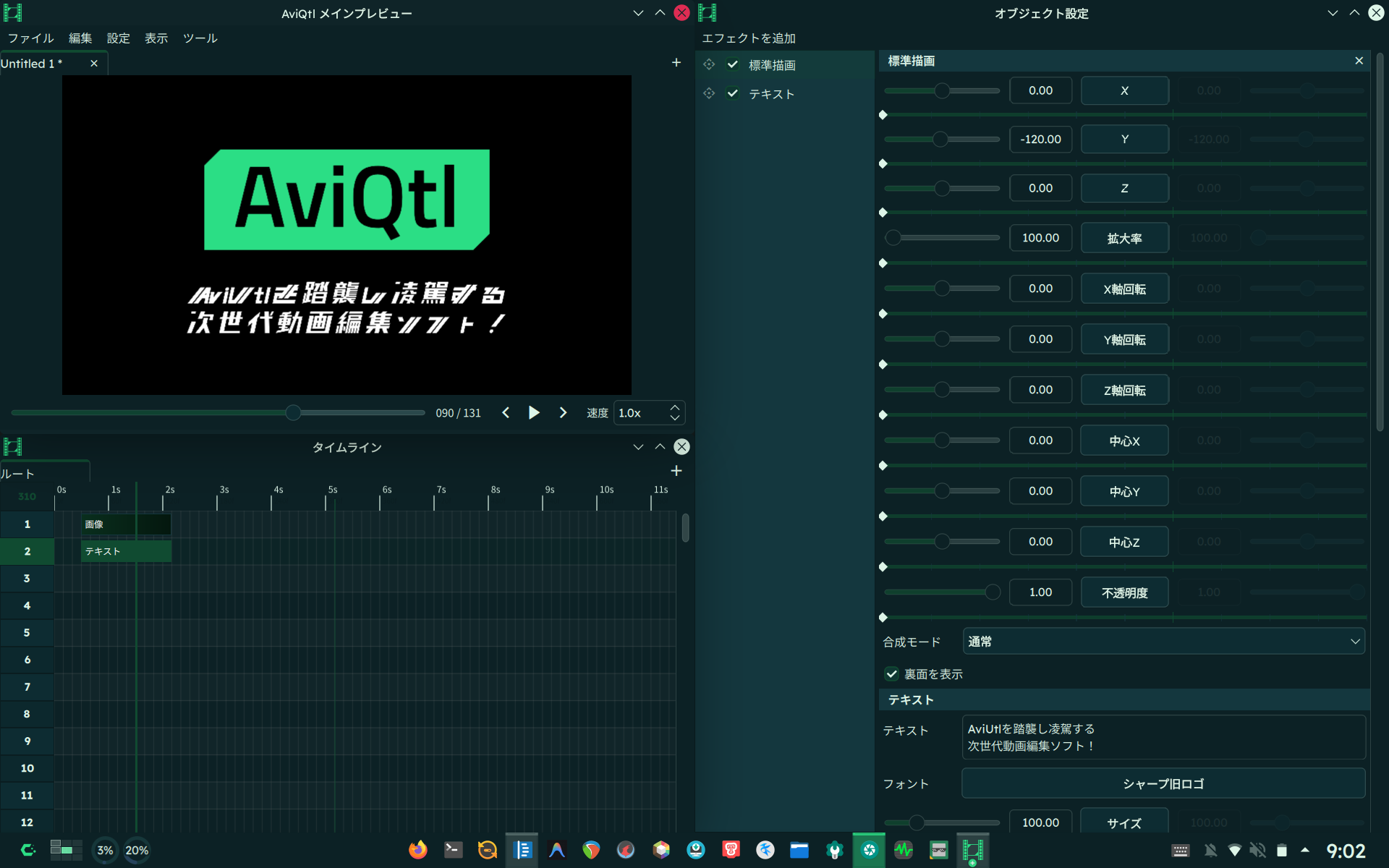1389x868 pixels.
Task: Open the system activity monitor icon
Action: (904, 850)
